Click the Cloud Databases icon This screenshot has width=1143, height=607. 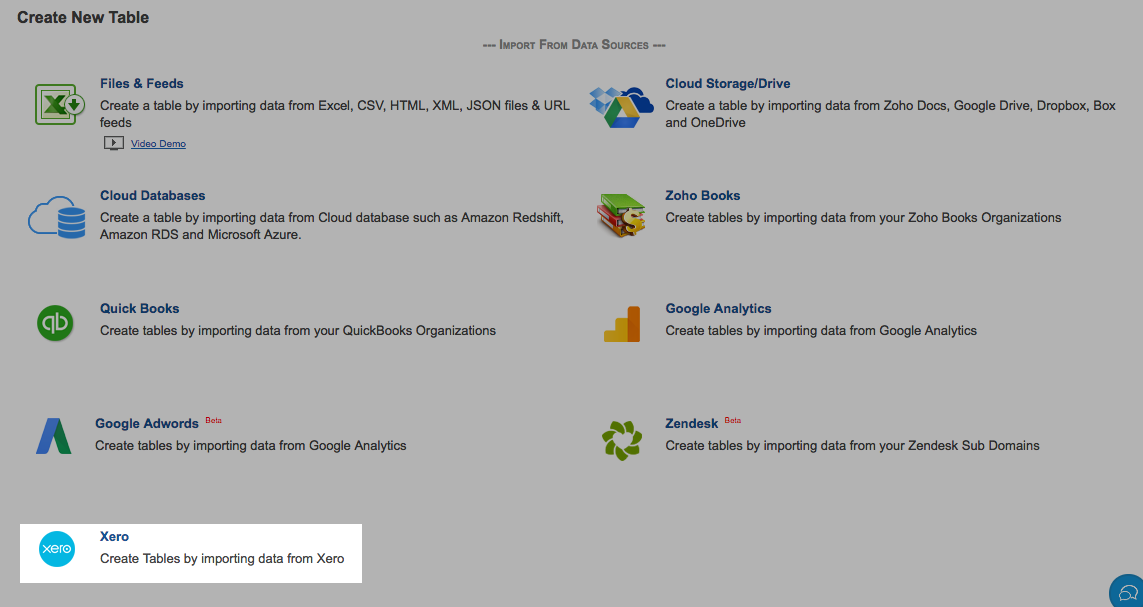(x=57, y=217)
